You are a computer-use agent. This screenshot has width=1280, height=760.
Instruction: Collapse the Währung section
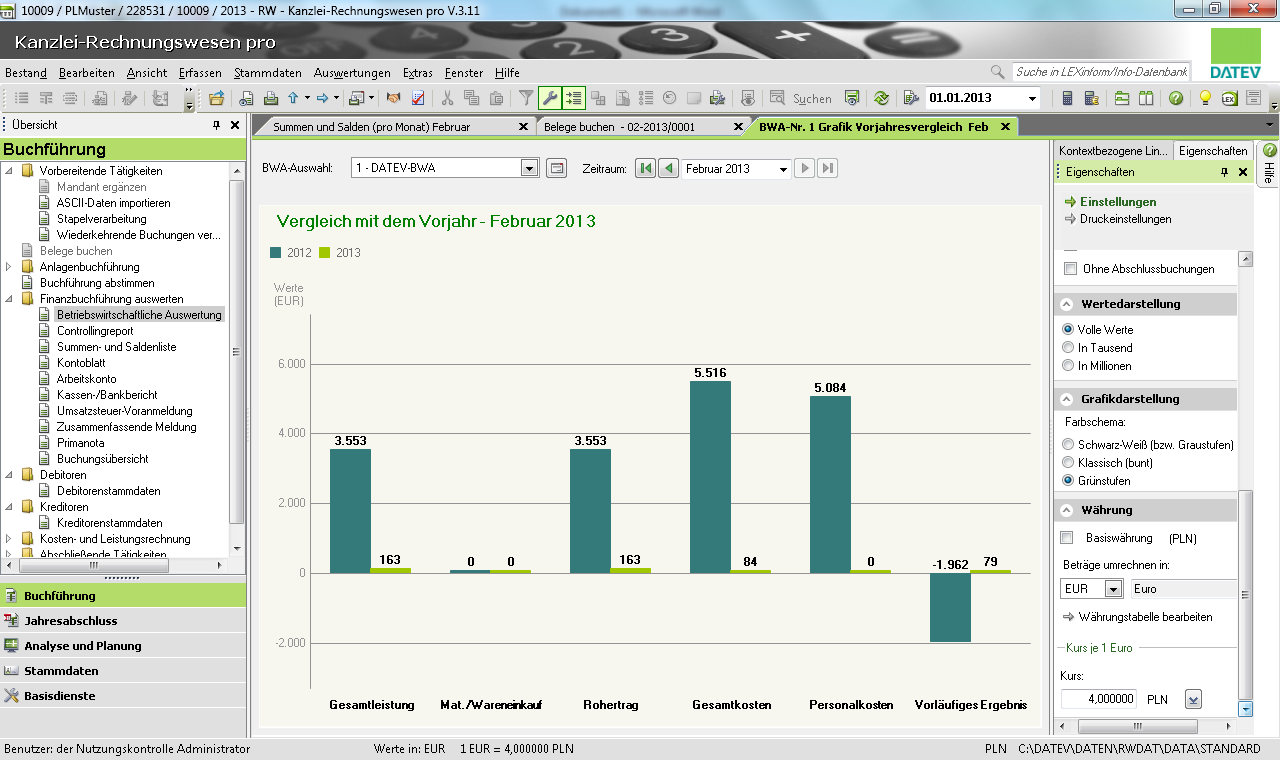(1066, 510)
